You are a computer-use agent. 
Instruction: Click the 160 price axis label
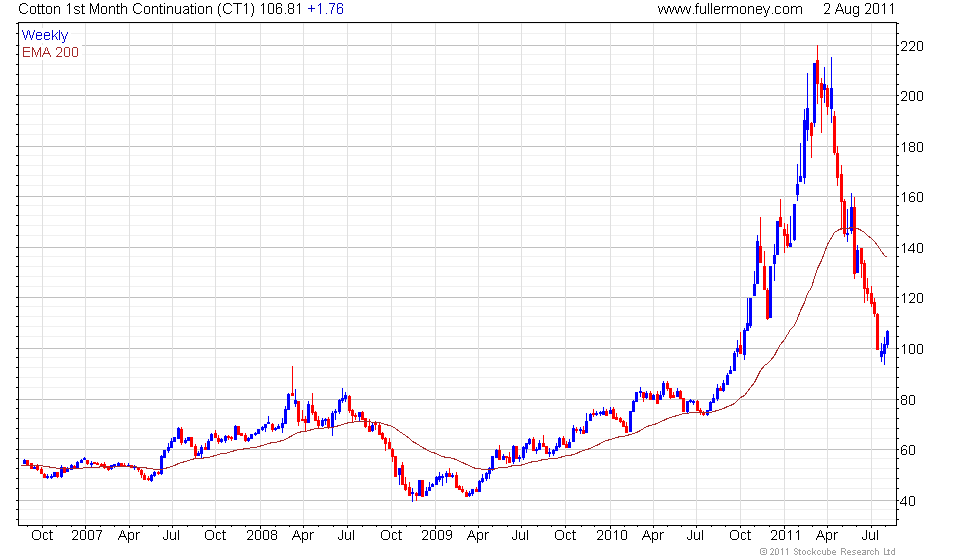tap(912, 198)
